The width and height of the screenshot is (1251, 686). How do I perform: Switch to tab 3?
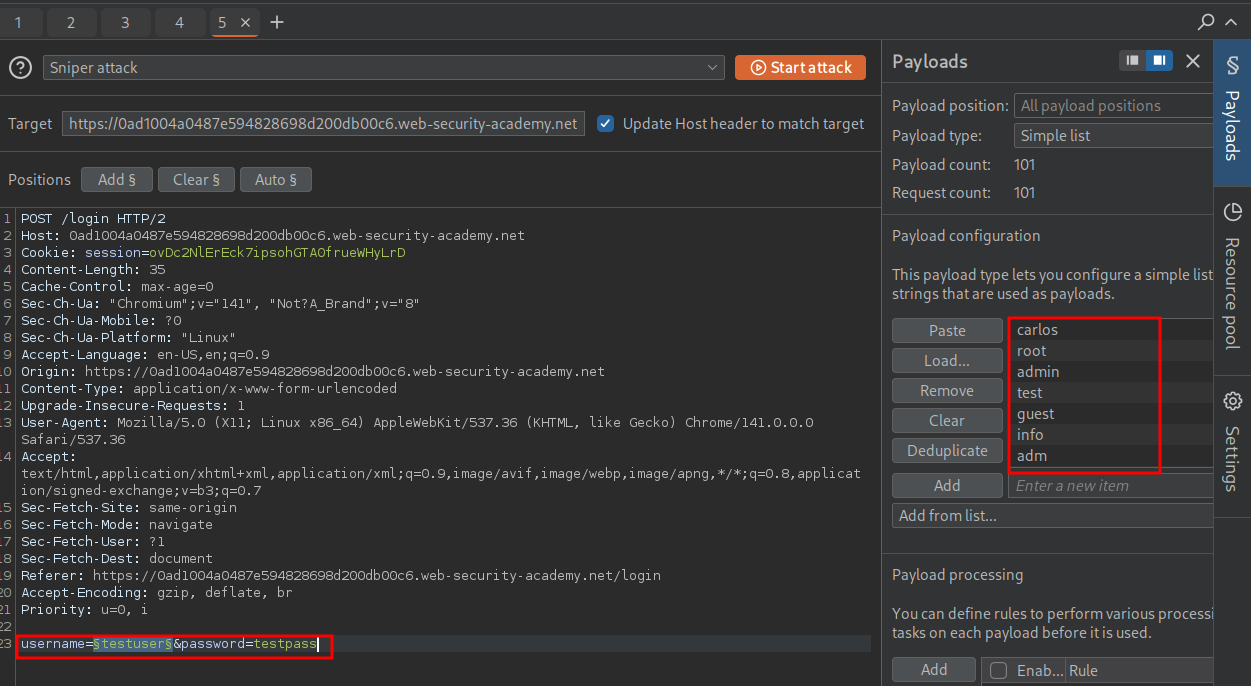[125, 22]
